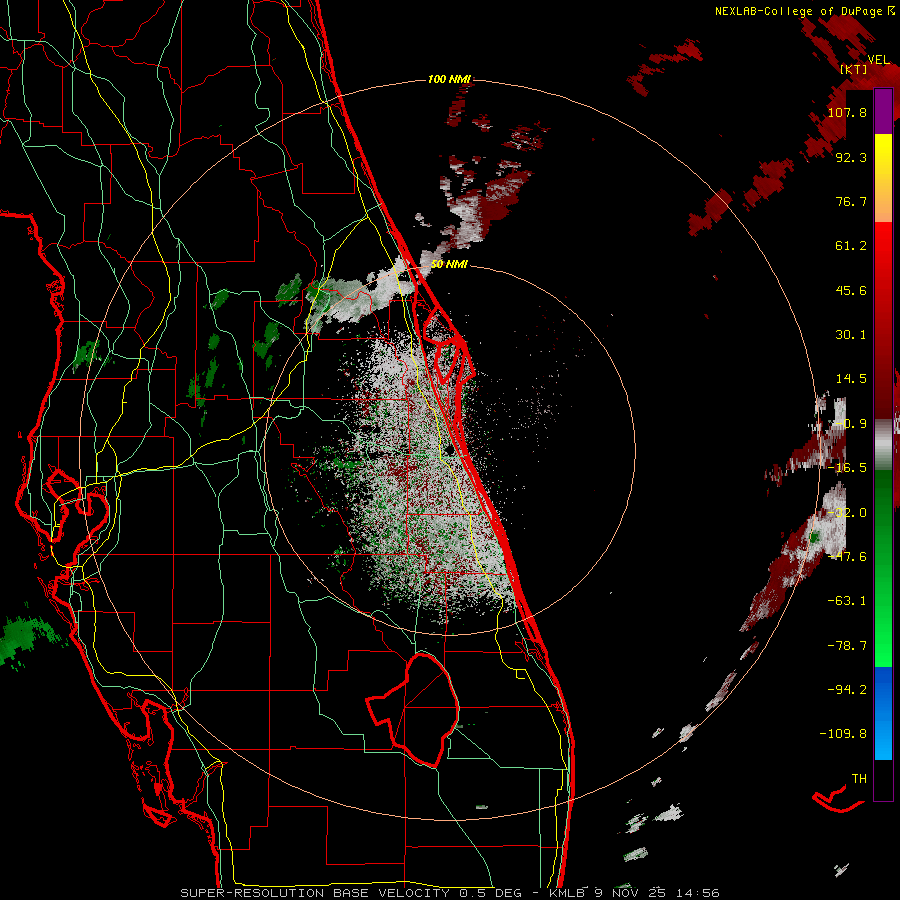This screenshot has height=900, width=900.
Task: Click the -78.7 velocity scale value
Action: [847, 646]
